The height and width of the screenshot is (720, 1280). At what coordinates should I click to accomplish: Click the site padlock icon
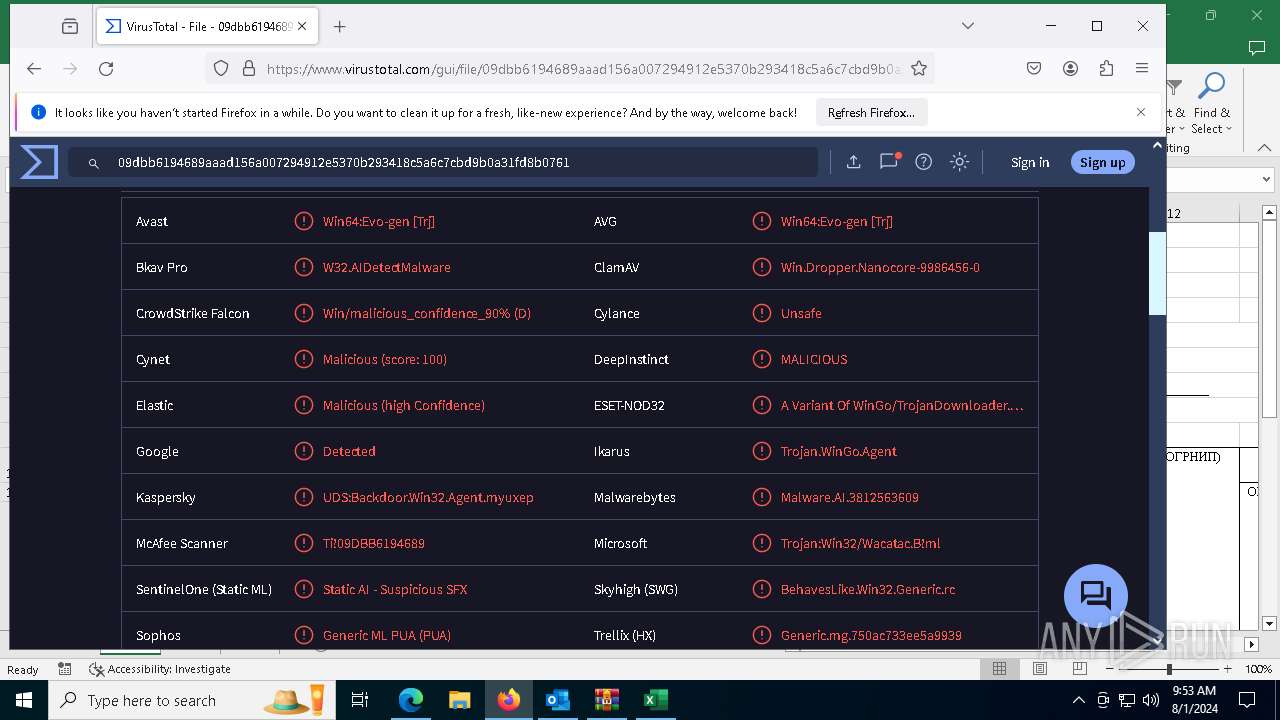pos(248,69)
